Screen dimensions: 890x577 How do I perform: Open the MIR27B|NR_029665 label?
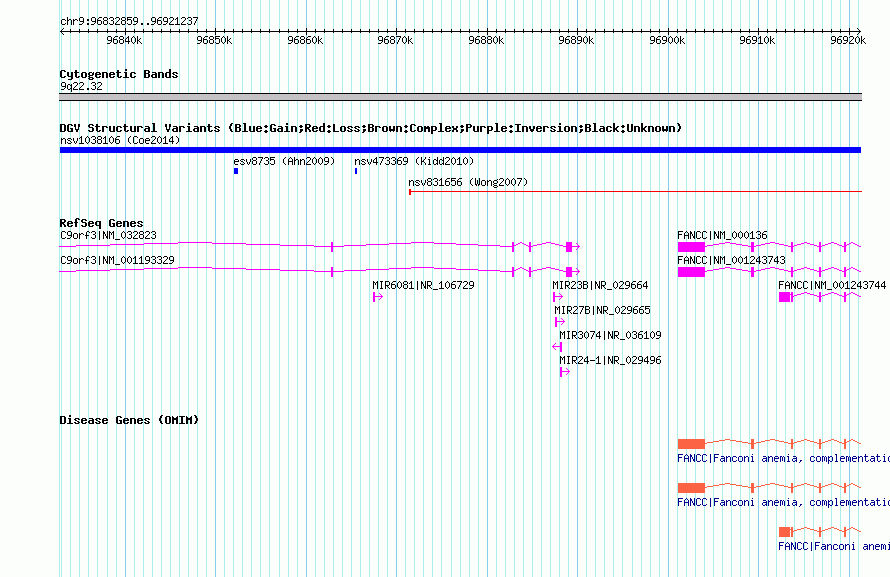point(602,310)
